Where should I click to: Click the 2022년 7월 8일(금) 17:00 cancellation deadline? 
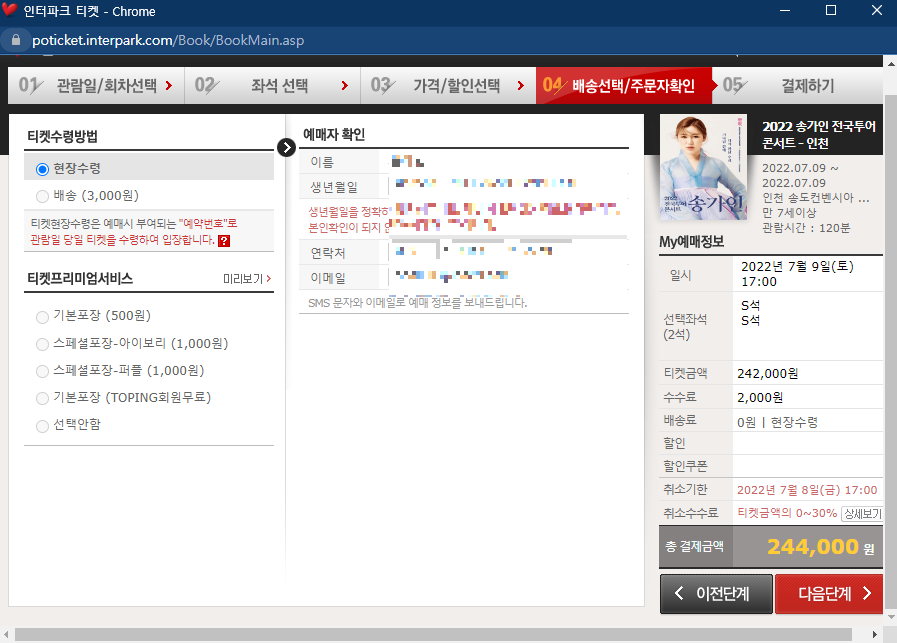pos(807,490)
